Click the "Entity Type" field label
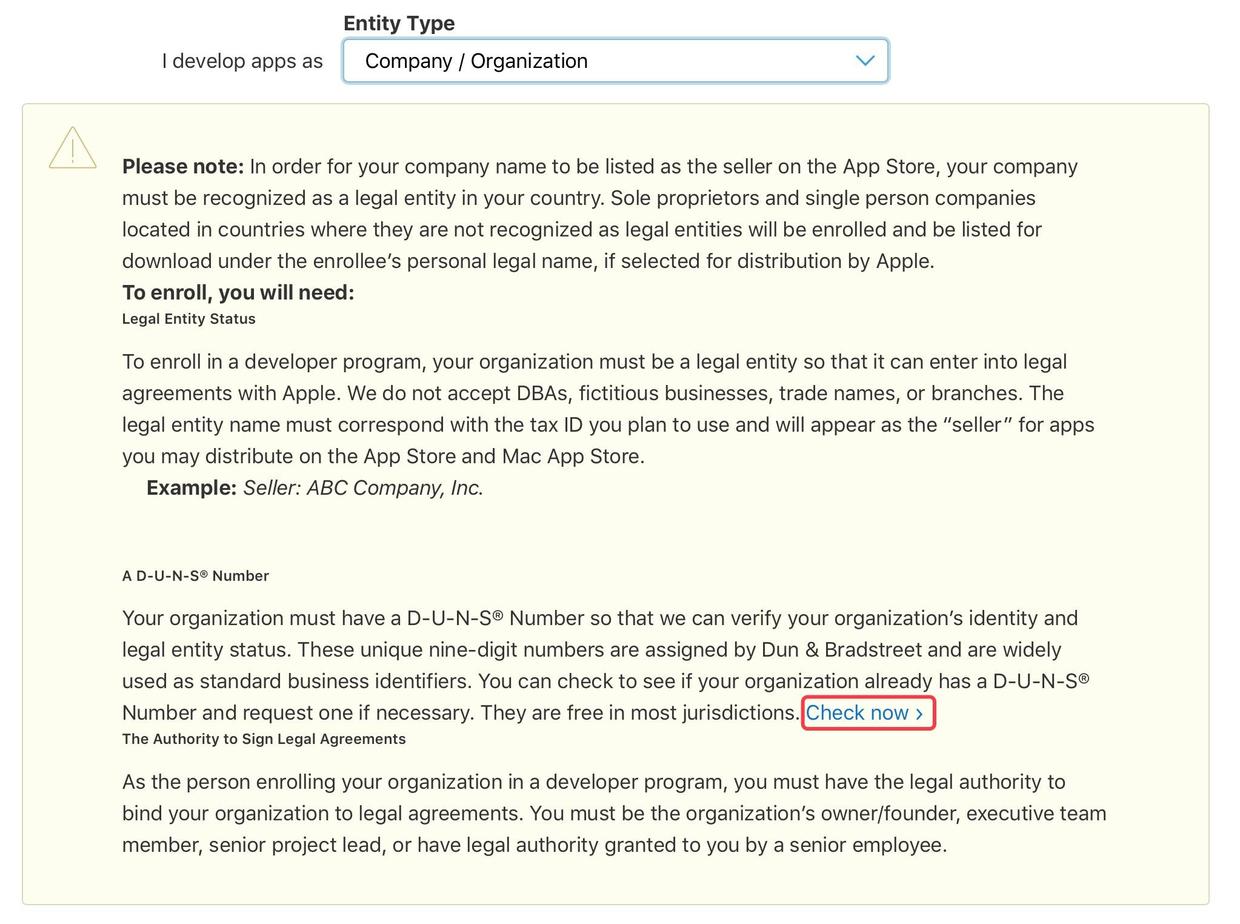 pyautogui.click(x=399, y=23)
